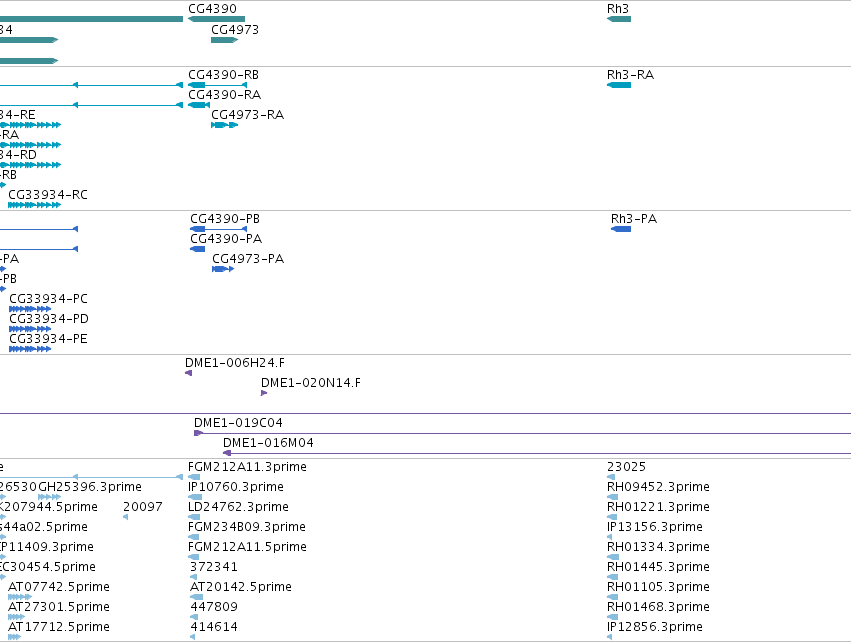Open the CG4390-PA protein label
The image size is (851, 642).
[x=226, y=239]
